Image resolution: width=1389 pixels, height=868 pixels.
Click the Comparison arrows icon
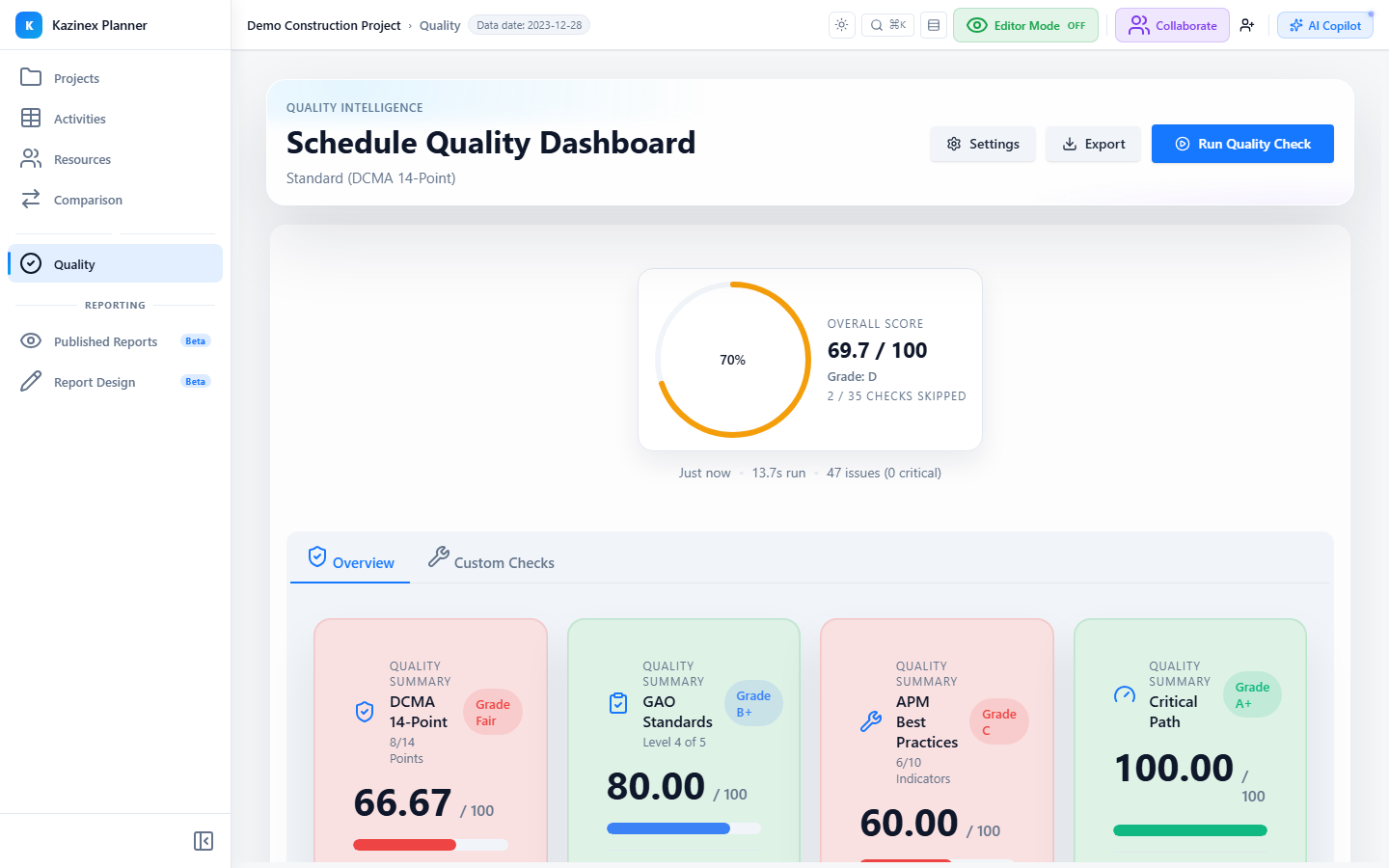click(31, 199)
